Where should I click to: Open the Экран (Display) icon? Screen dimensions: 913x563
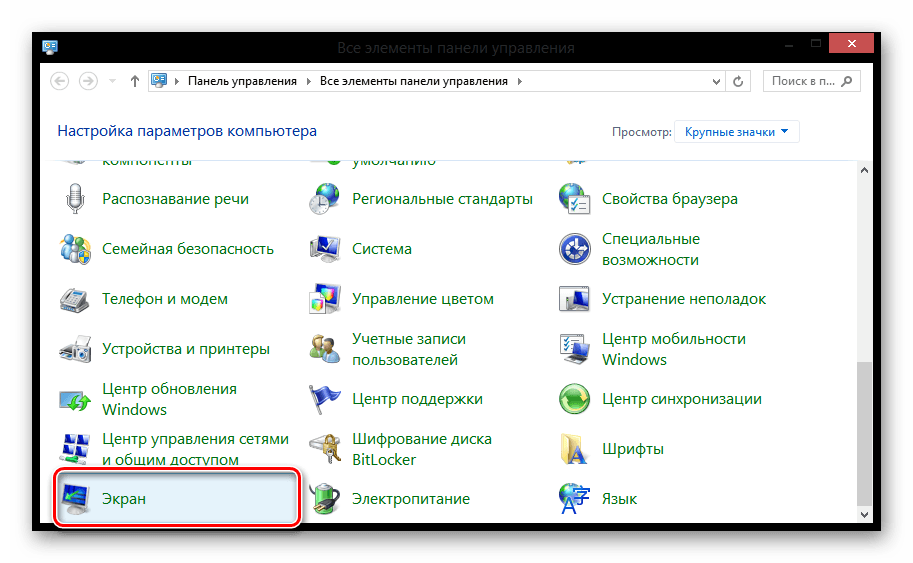pyautogui.click(x=76, y=497)
